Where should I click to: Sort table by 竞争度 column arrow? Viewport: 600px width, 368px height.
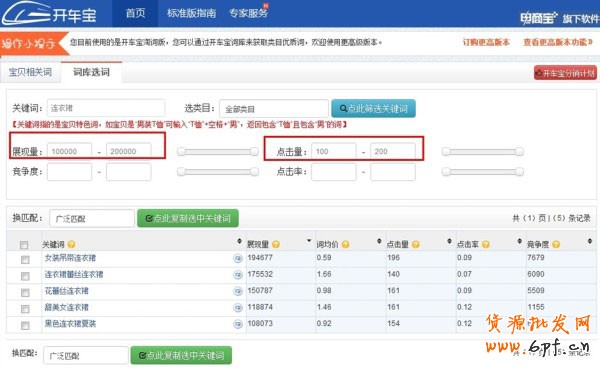coord(590,241)
